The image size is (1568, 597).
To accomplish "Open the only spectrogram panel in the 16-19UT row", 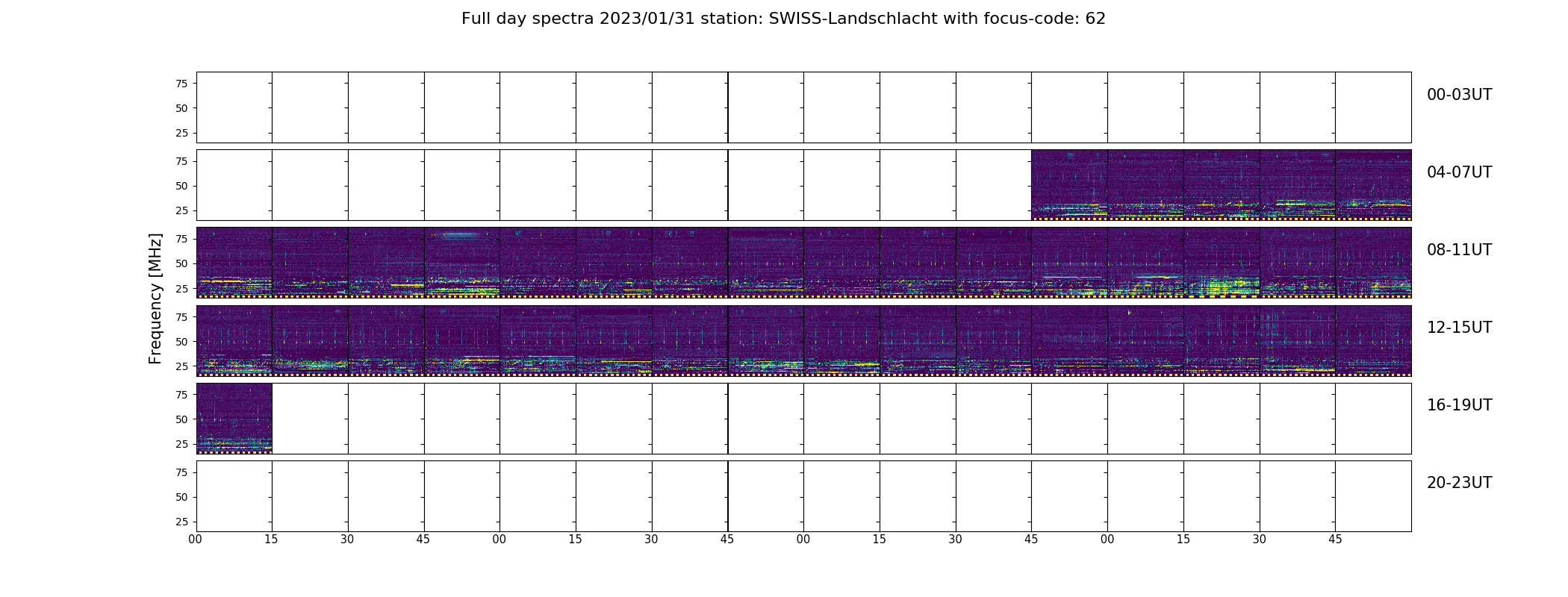I will tap(234, 419).
